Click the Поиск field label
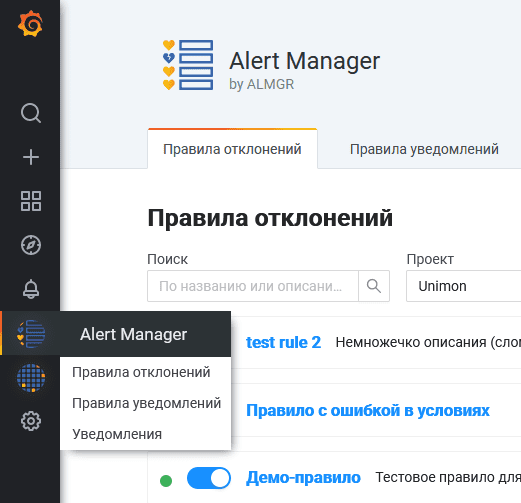This screenshot has width=521, height=503. tap(167, 259)
